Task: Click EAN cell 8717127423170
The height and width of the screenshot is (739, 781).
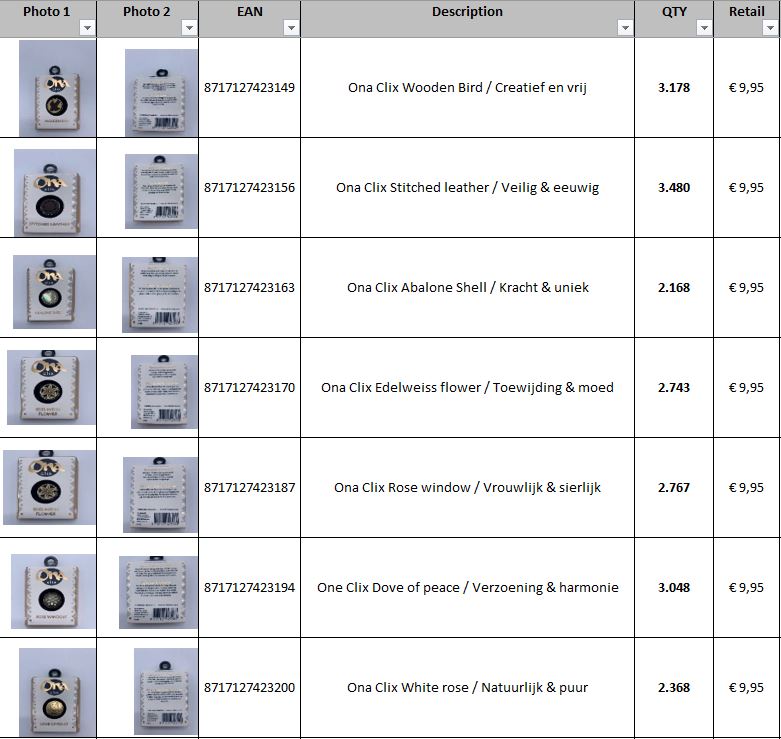Action: click(x=250, y=387)
